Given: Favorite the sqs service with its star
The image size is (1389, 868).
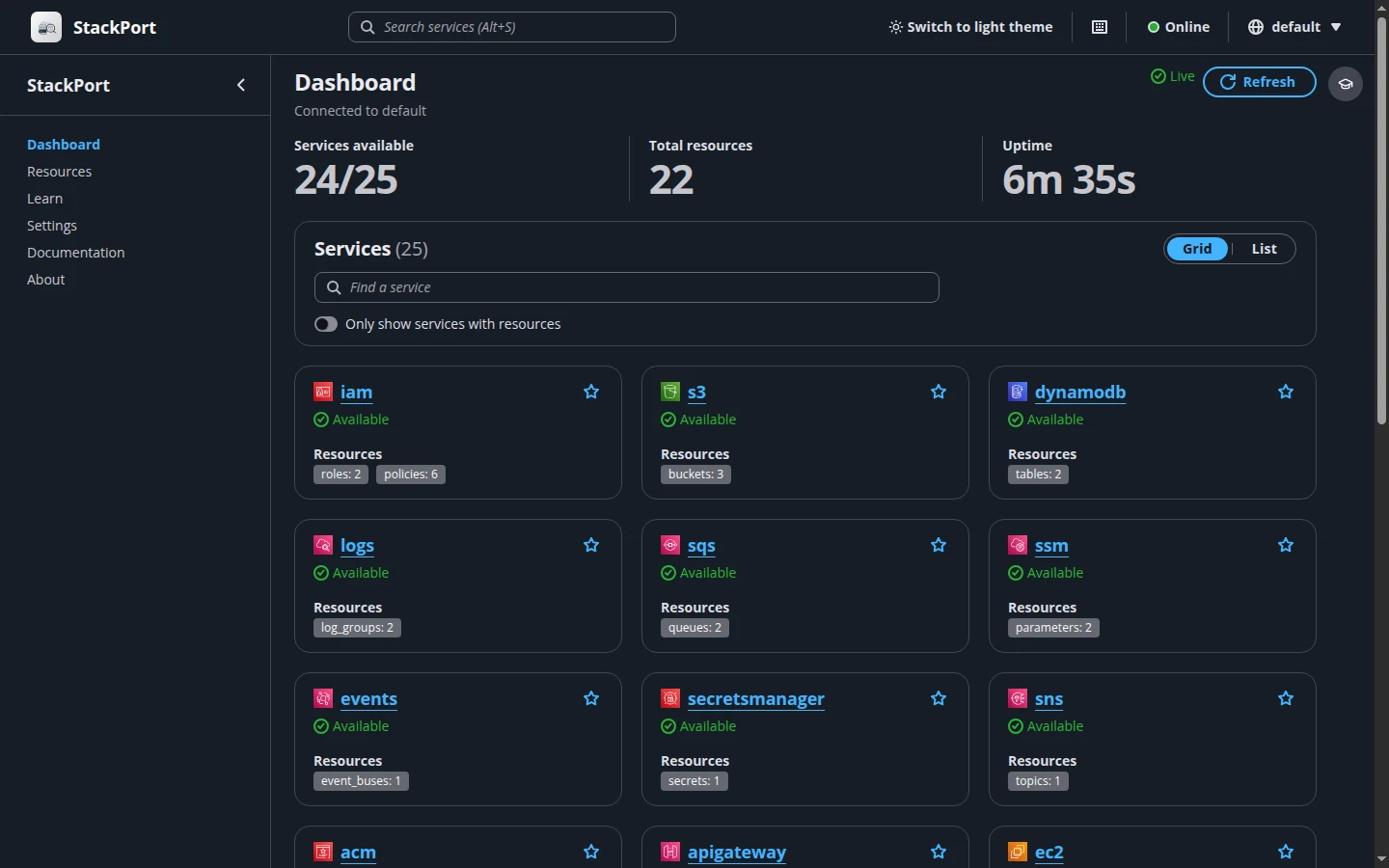Looking at the screenshot, I should click(x=939, y=545).
